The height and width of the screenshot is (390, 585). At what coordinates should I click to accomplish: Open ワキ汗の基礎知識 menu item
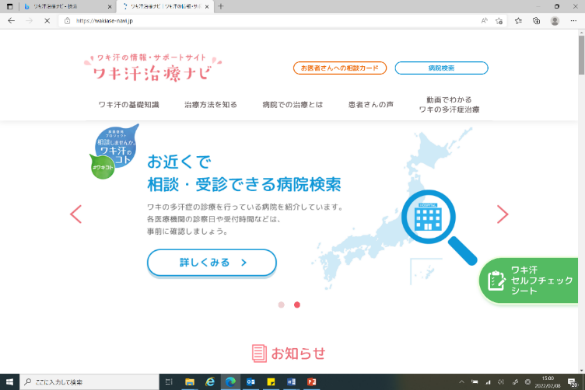click(x=129, y=105)
